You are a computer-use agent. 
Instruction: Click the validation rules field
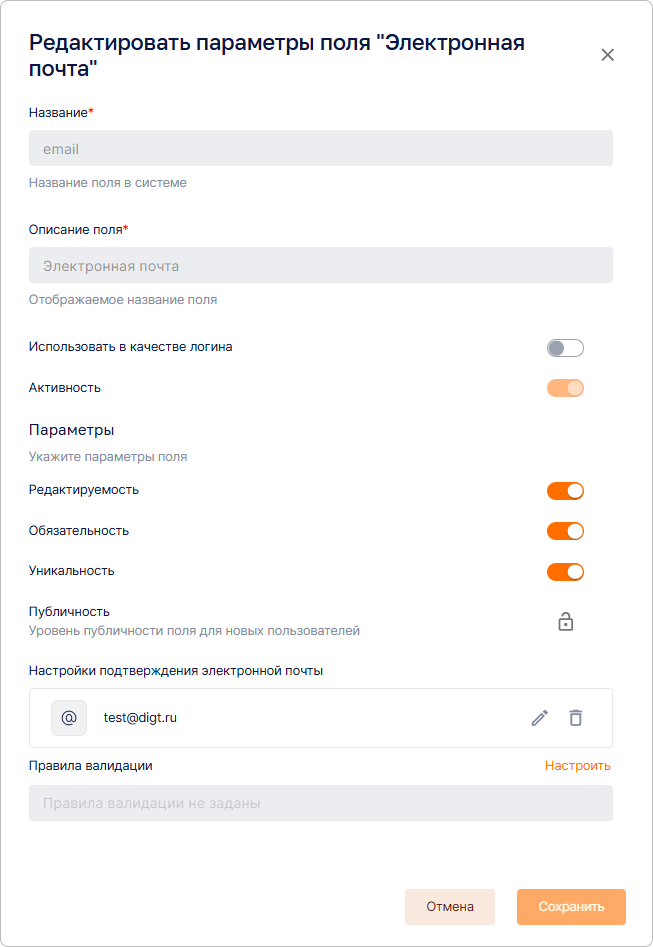[320, 803]
